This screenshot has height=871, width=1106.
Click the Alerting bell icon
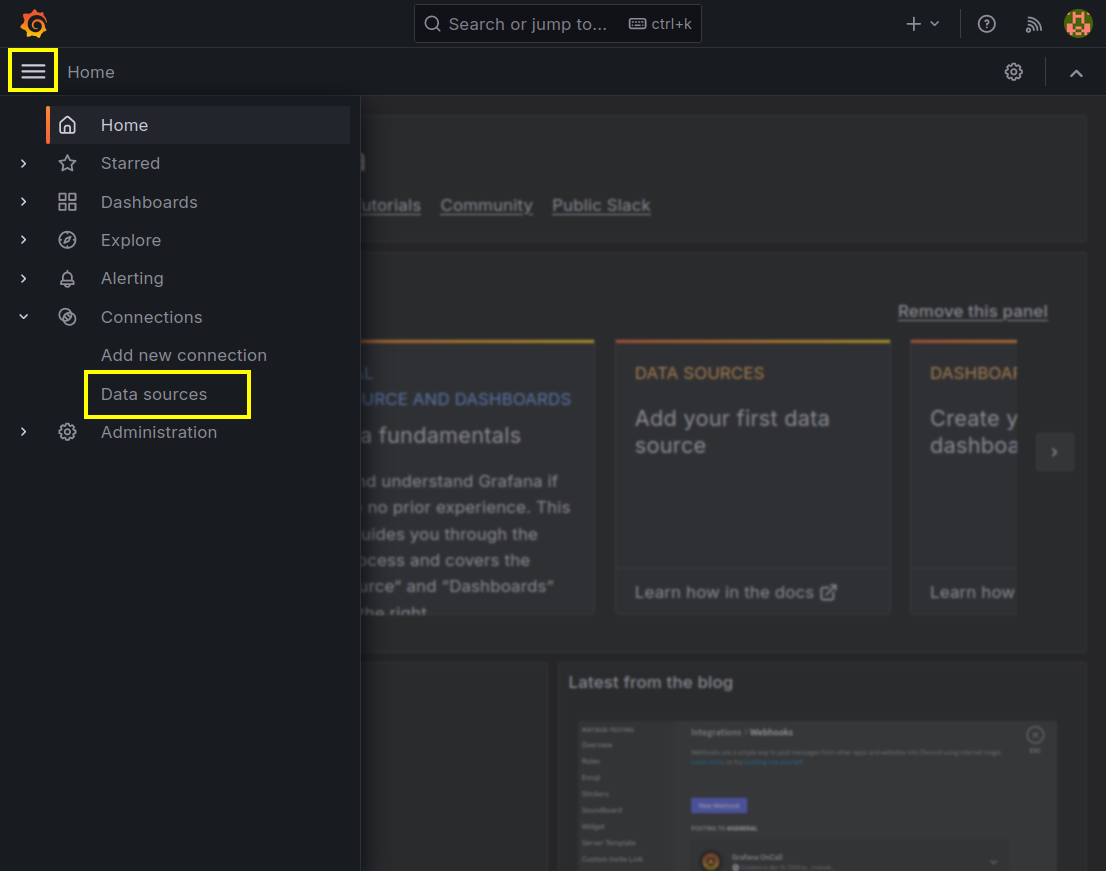point(67,279)
